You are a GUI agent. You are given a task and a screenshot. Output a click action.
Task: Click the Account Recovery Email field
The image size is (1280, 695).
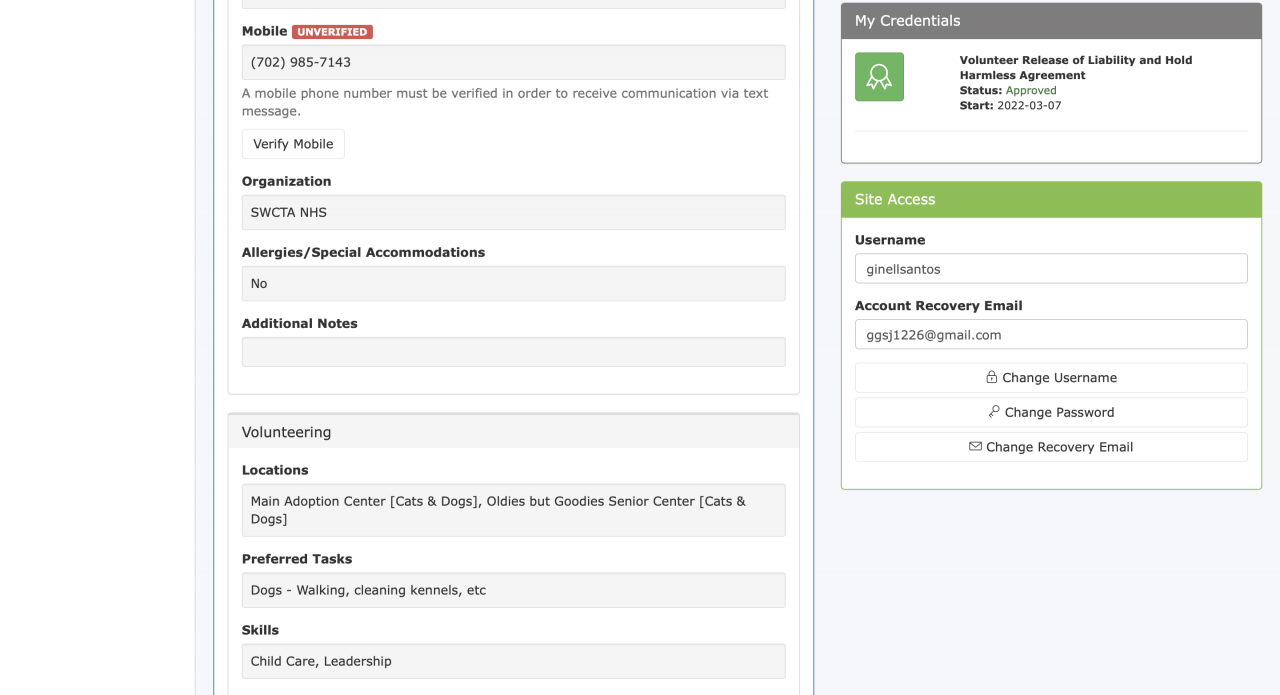pyautogui.click(x=1051, y=335)
